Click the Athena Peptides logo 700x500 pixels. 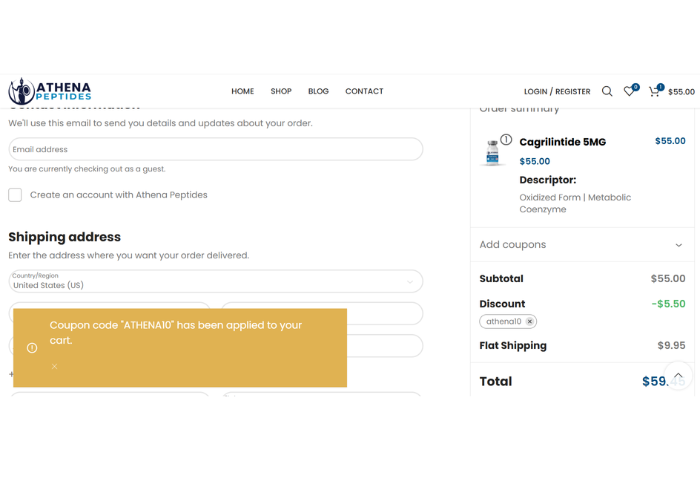click(x=50, y=91)
